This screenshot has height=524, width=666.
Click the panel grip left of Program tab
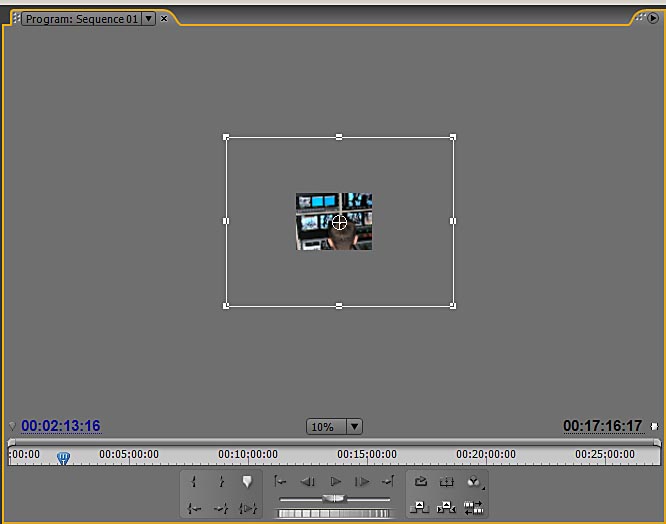tap(16, 18)
